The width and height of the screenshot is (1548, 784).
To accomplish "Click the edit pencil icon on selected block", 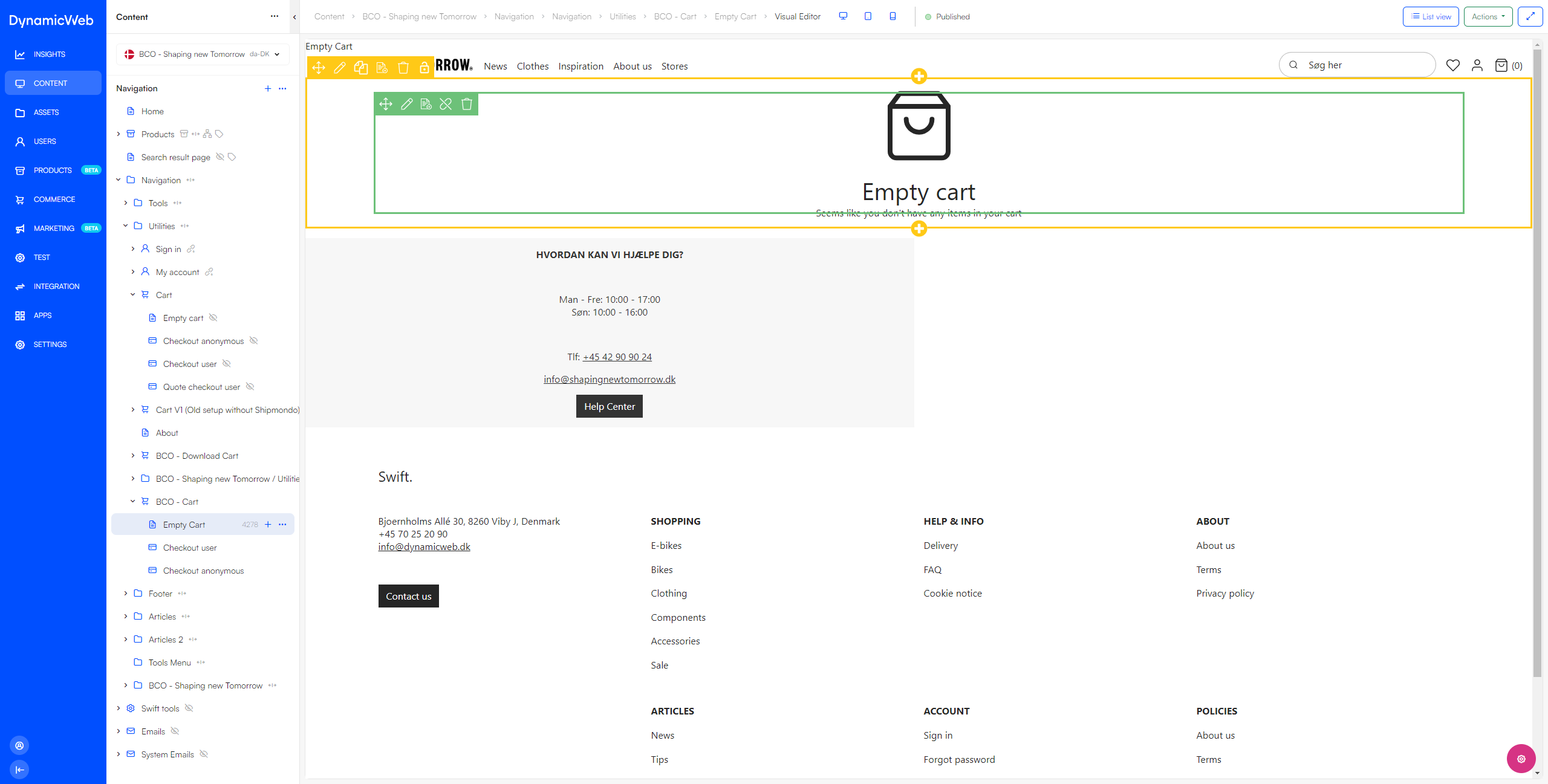I will pyautogui.click(x=407, y=104).
